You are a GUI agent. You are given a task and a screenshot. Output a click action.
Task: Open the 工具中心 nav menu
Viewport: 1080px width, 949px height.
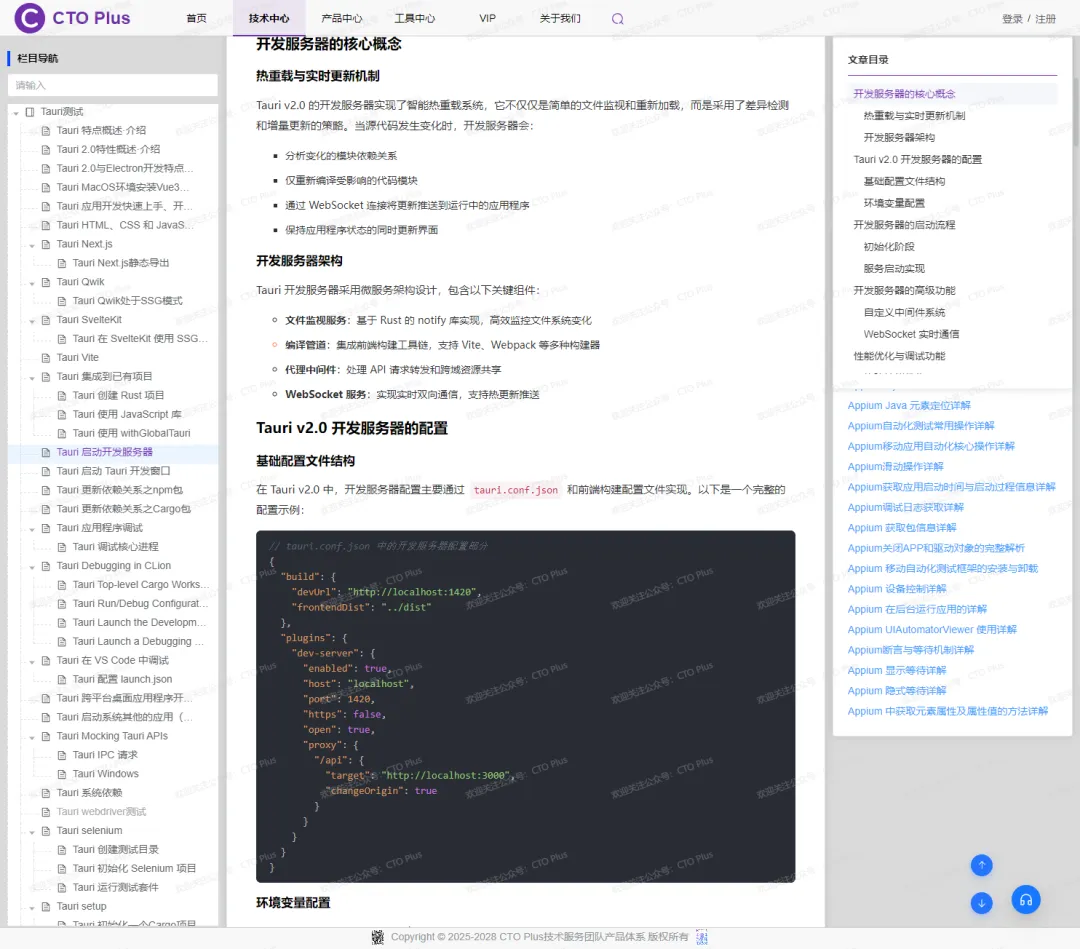tap(415, 19)
